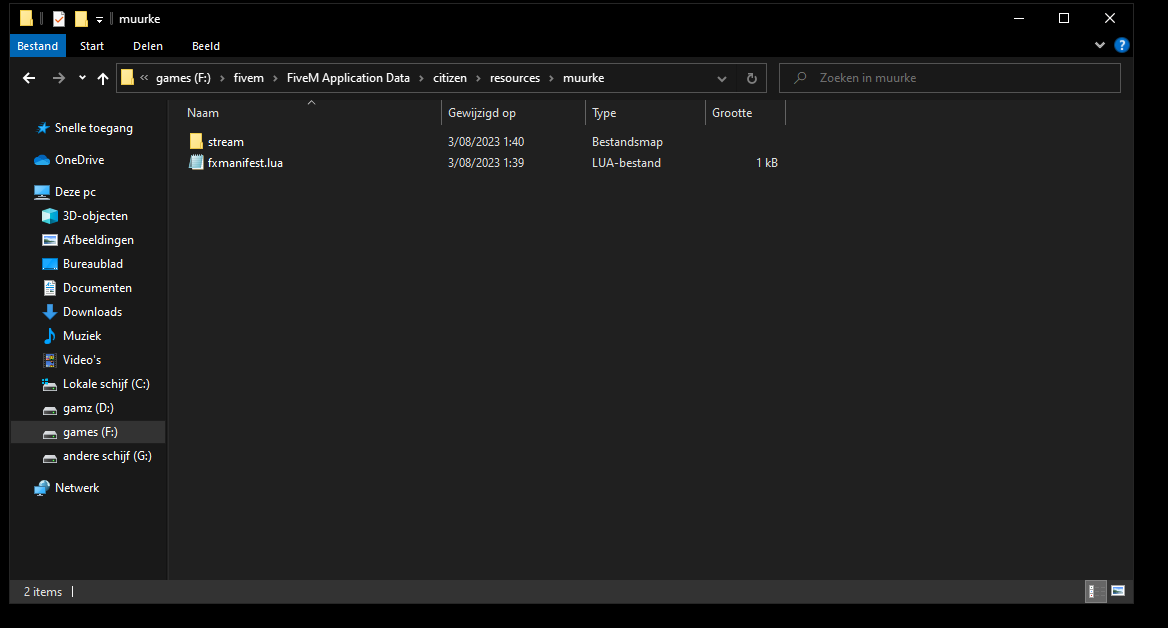Refresh the muurke folder view
The image size is (1168, 628).
click(752, 78)
